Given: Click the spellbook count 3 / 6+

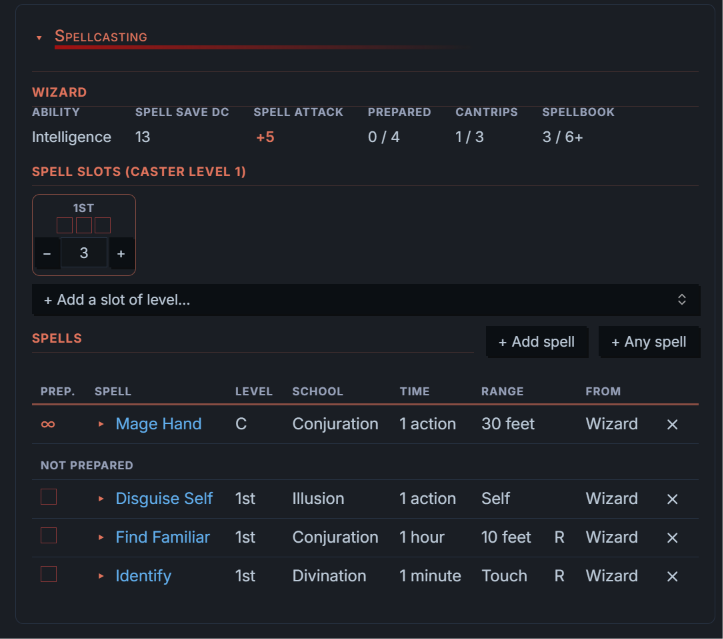Looking at the screenshot, I should pyautogui.click(x=563, y=137).
